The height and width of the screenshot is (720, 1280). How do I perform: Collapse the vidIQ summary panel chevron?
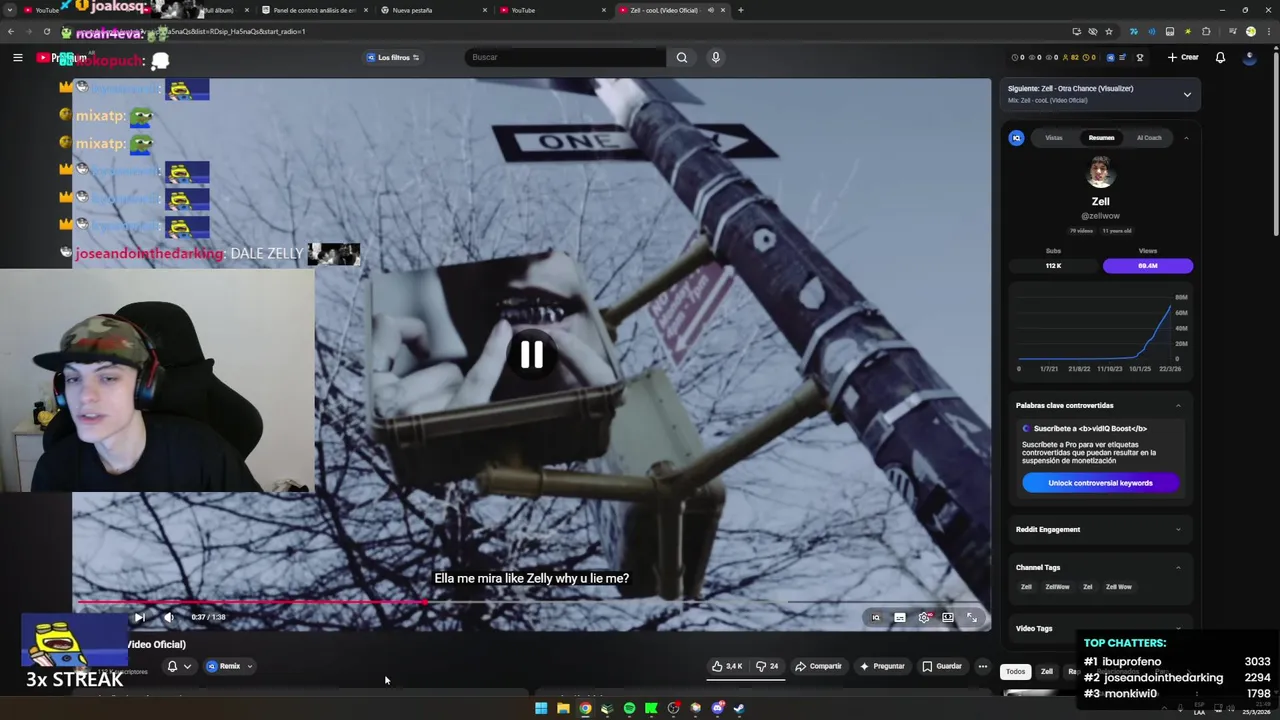[x=1186, y=138]
